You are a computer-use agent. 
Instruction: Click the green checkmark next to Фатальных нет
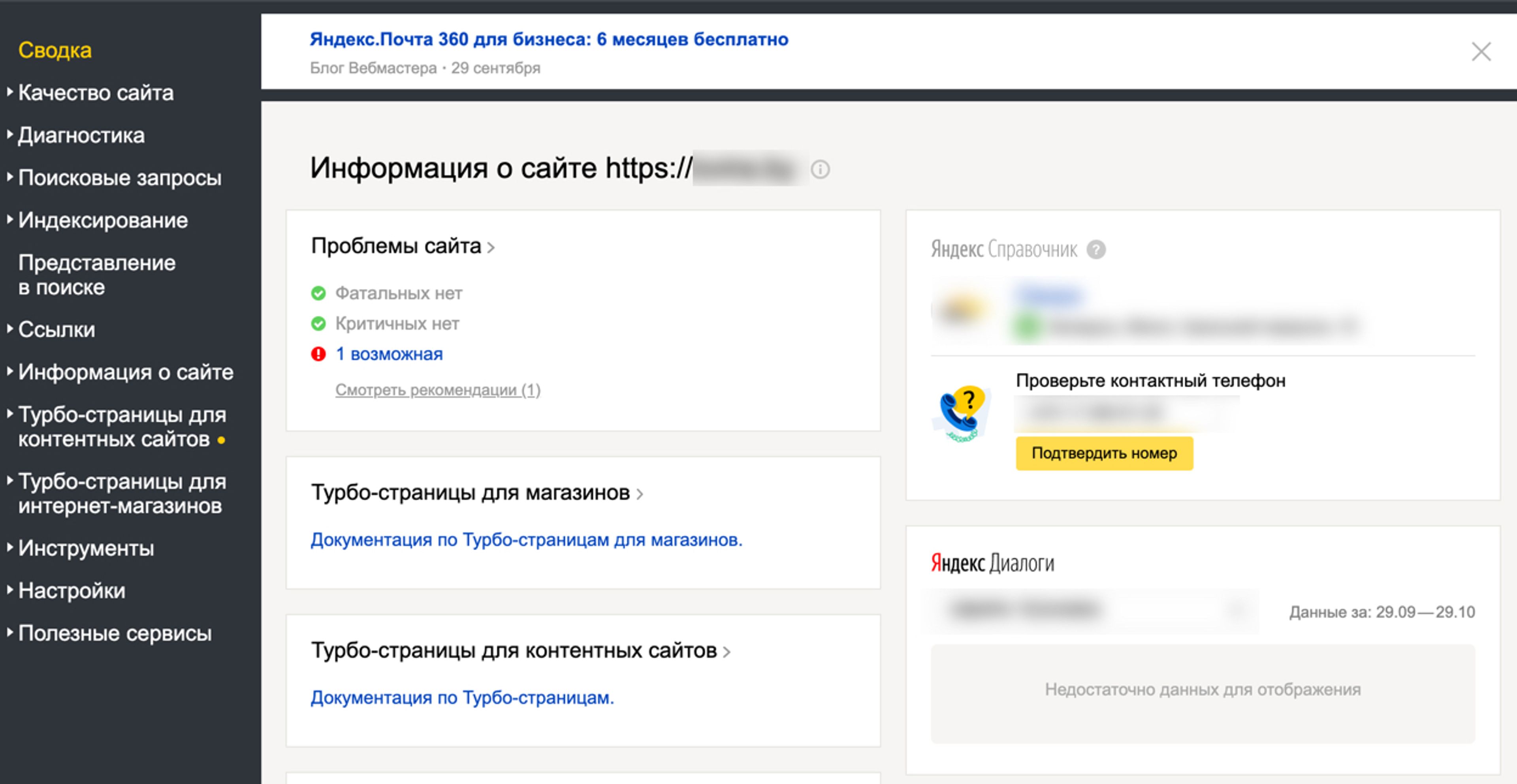click(x=318, y=293)
